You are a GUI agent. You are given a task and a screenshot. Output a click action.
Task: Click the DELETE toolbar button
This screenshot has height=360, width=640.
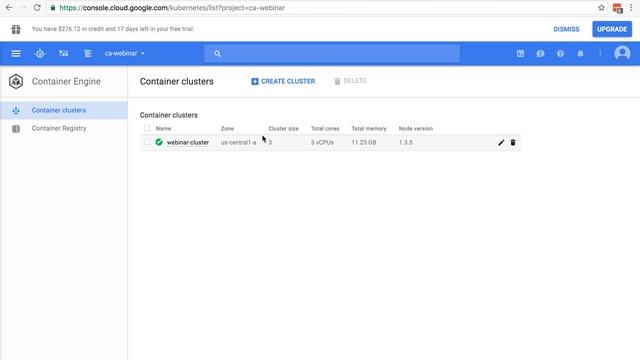click(x=351, y=81)
